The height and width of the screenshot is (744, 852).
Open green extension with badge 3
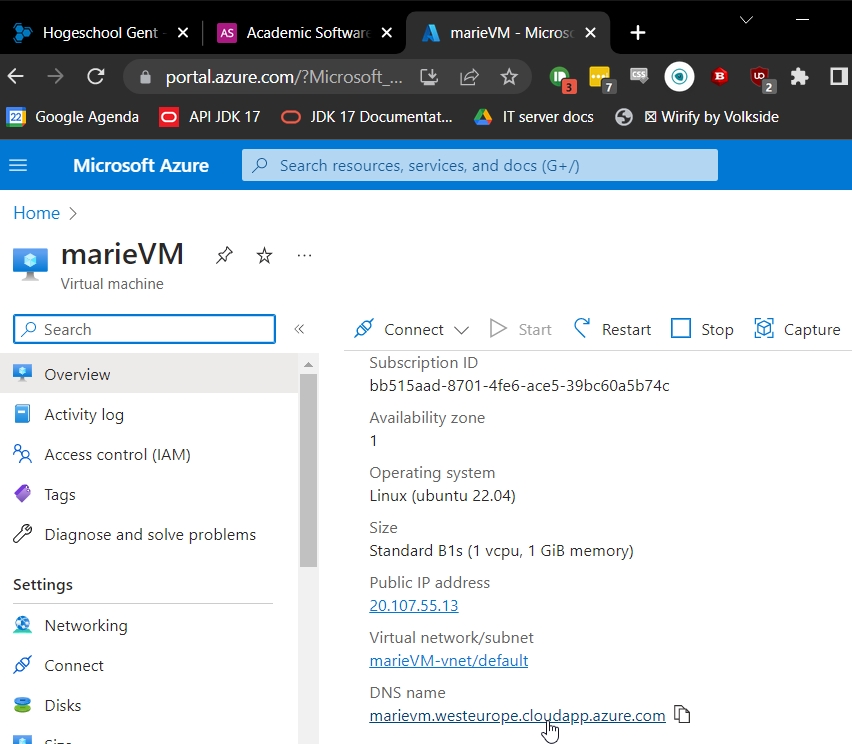point(561,78)
